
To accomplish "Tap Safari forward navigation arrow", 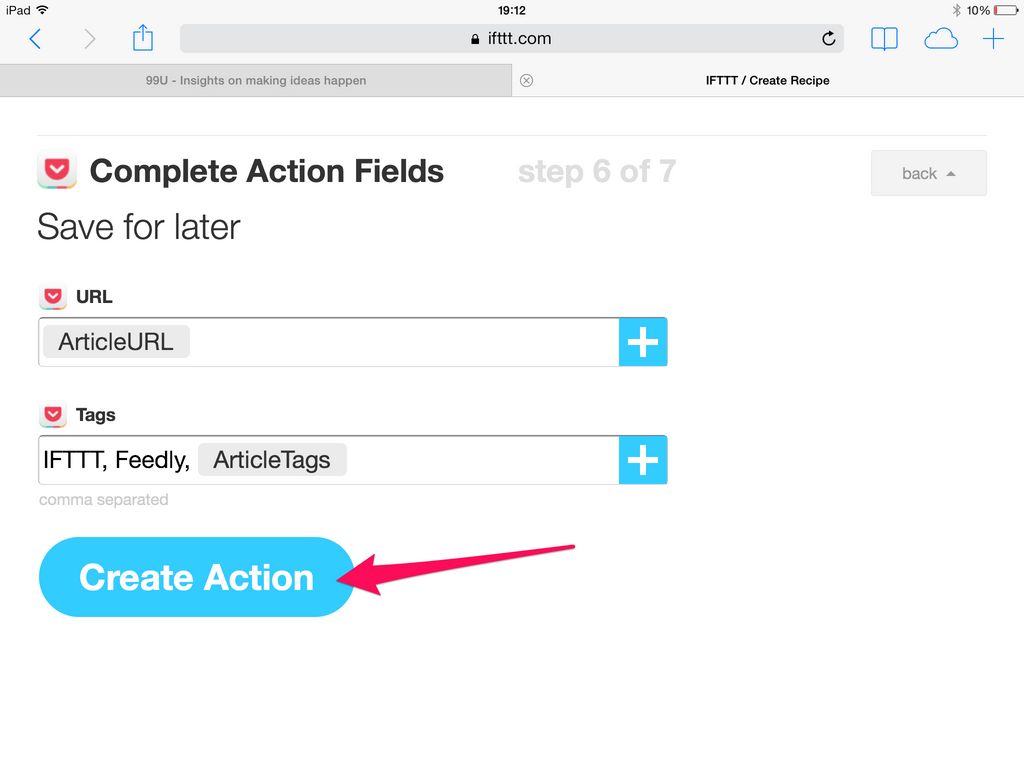I will click(90, 39).
